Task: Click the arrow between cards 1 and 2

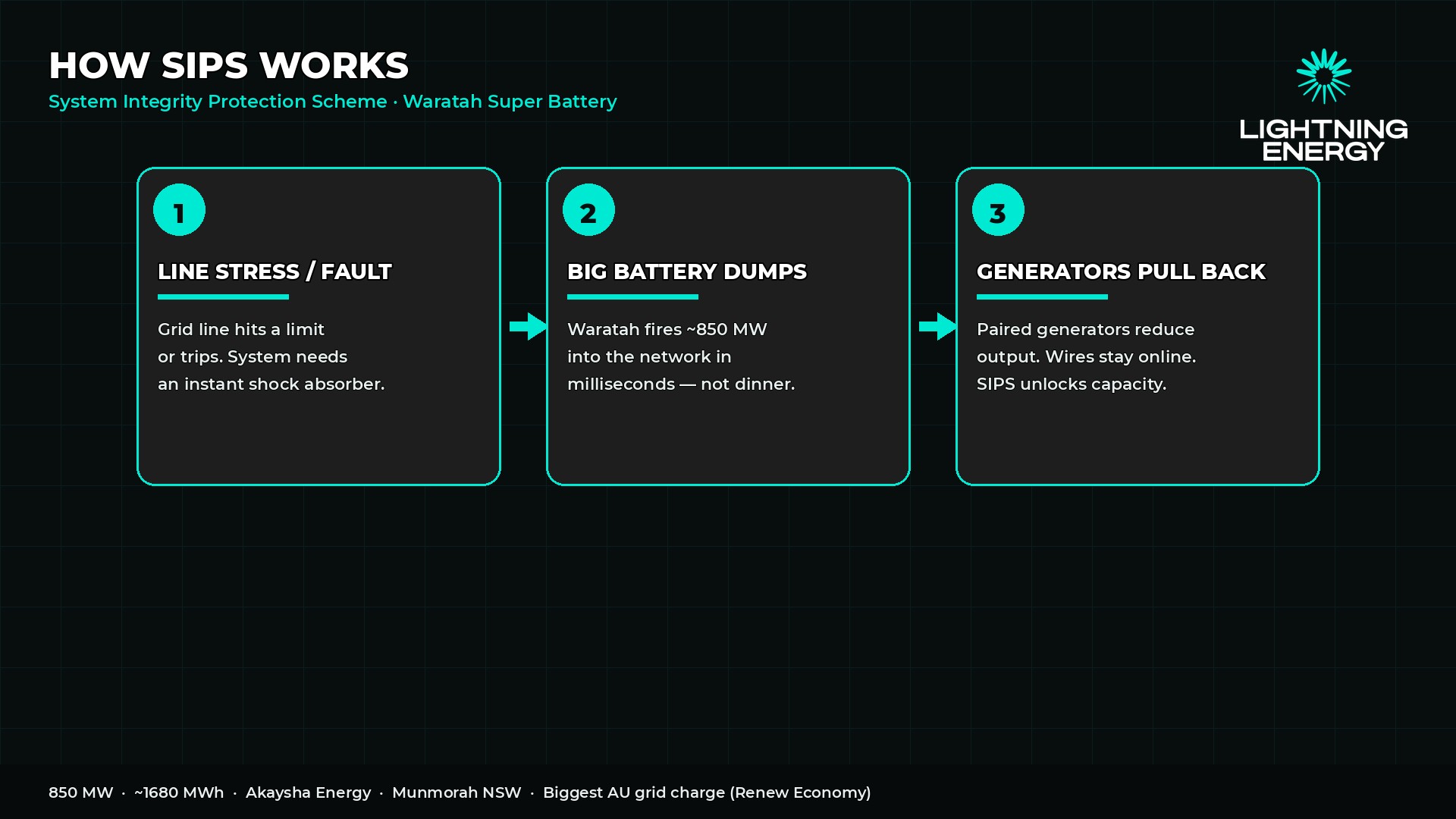Action: 528,326
